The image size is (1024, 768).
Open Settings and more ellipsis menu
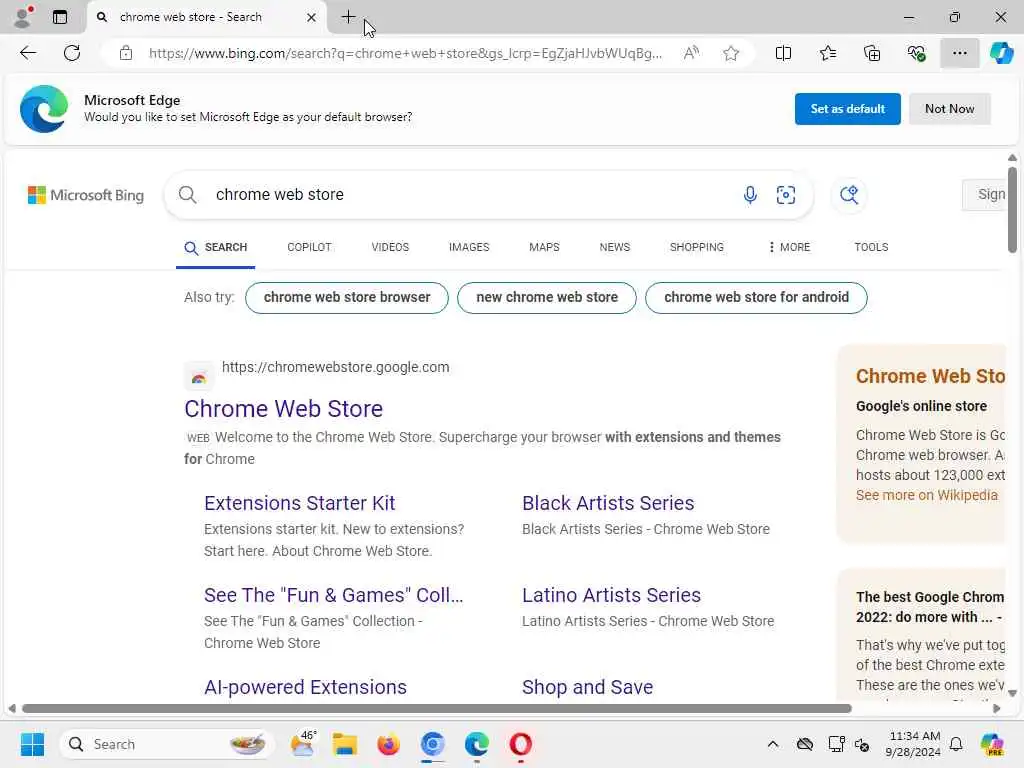[959, 53]
